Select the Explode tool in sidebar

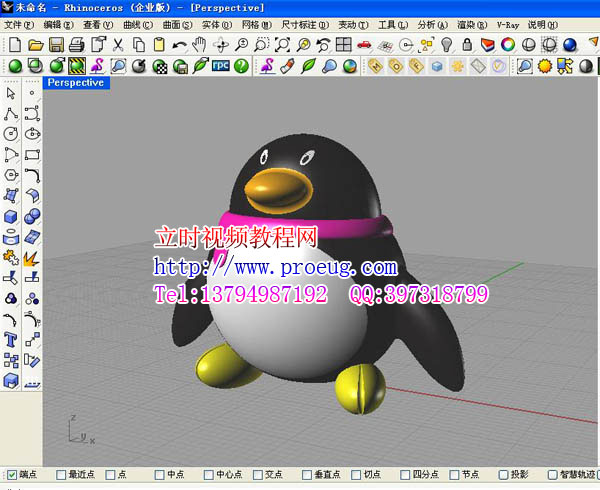click(x=32, y=258)
